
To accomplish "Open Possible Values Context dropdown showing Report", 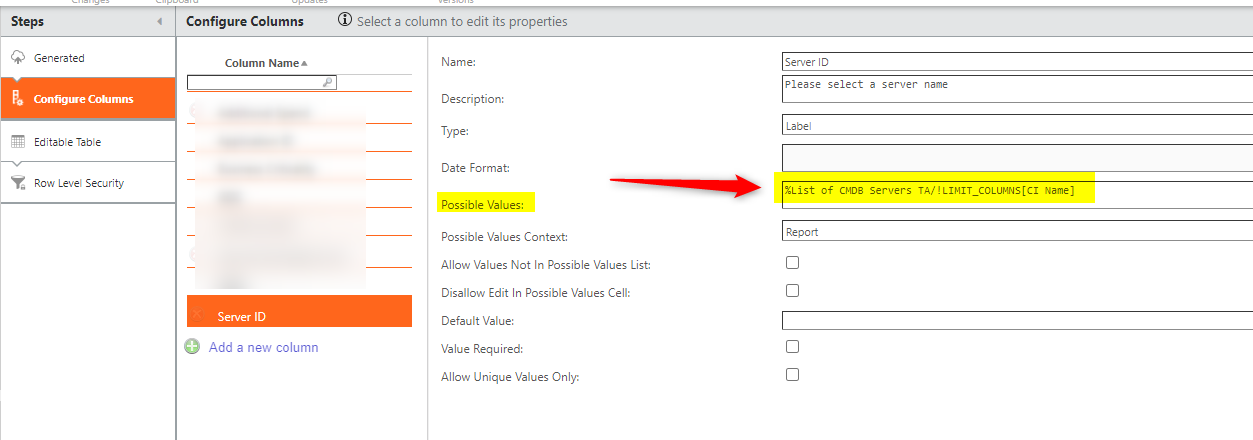I will 1016,231.
